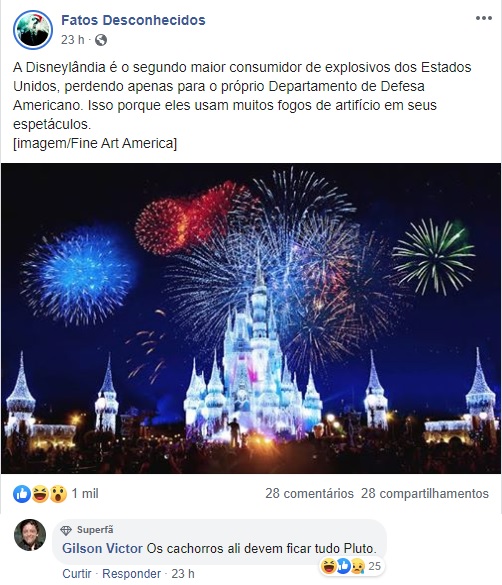Click the blue Like reaction icon on post

coord(22,494)
